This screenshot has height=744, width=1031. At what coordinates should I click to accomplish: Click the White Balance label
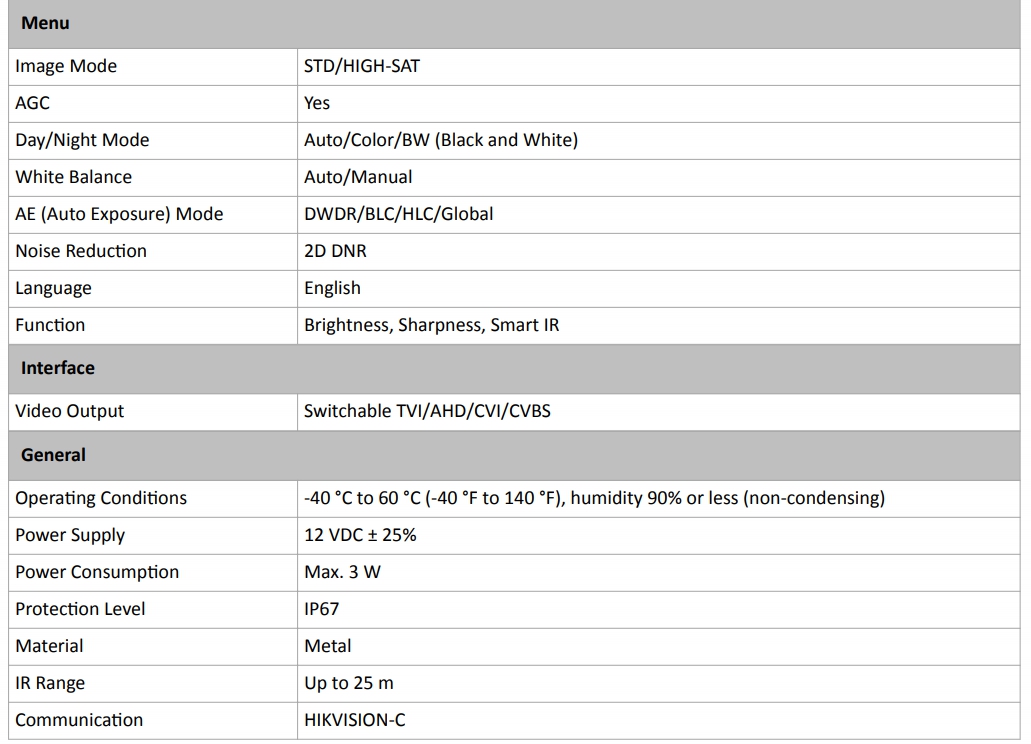click(73, 177)
